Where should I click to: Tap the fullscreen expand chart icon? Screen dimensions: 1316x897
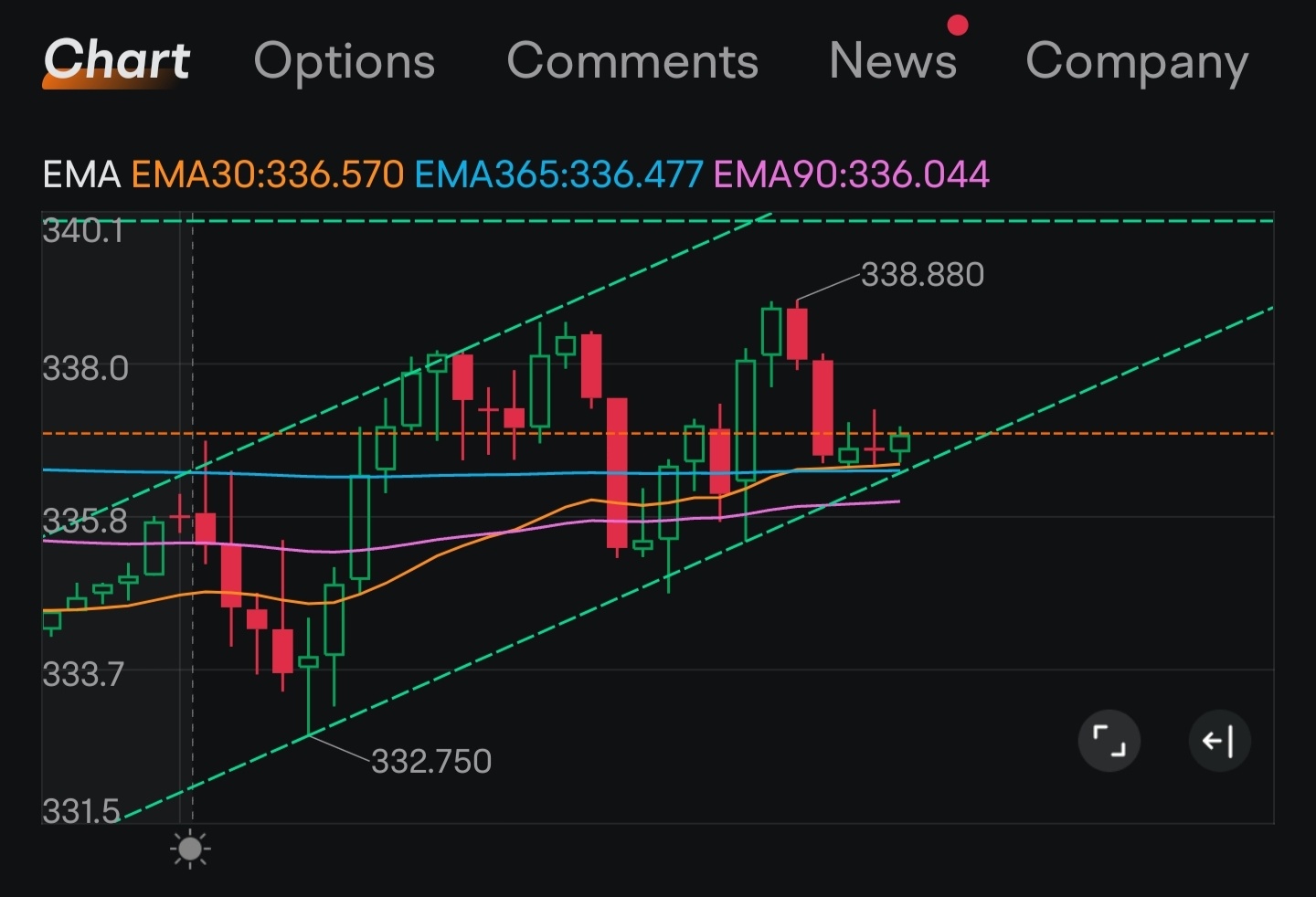[x=1109, y=740]
